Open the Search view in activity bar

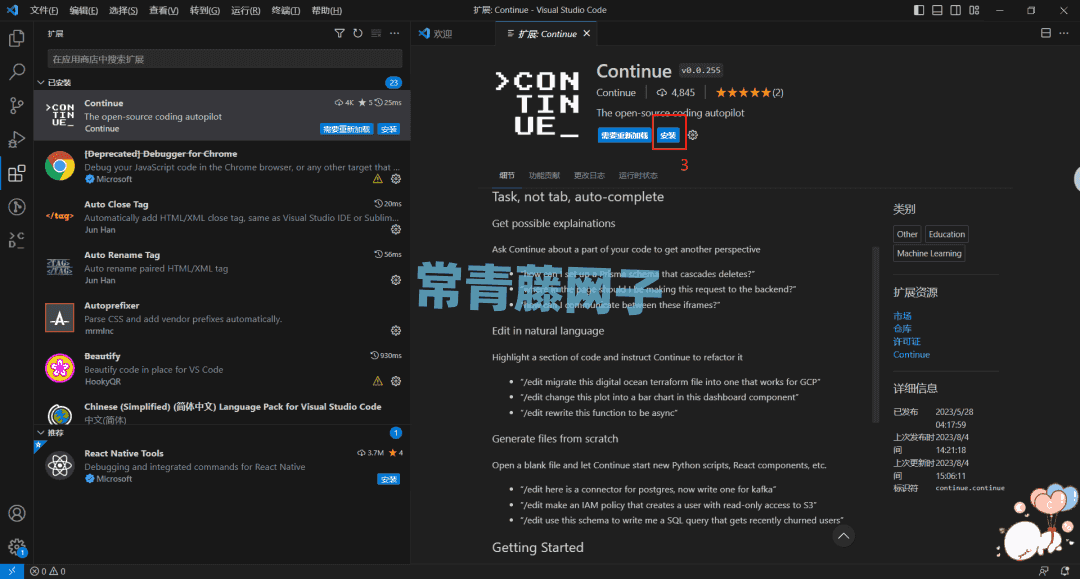[x=17, y=72]
